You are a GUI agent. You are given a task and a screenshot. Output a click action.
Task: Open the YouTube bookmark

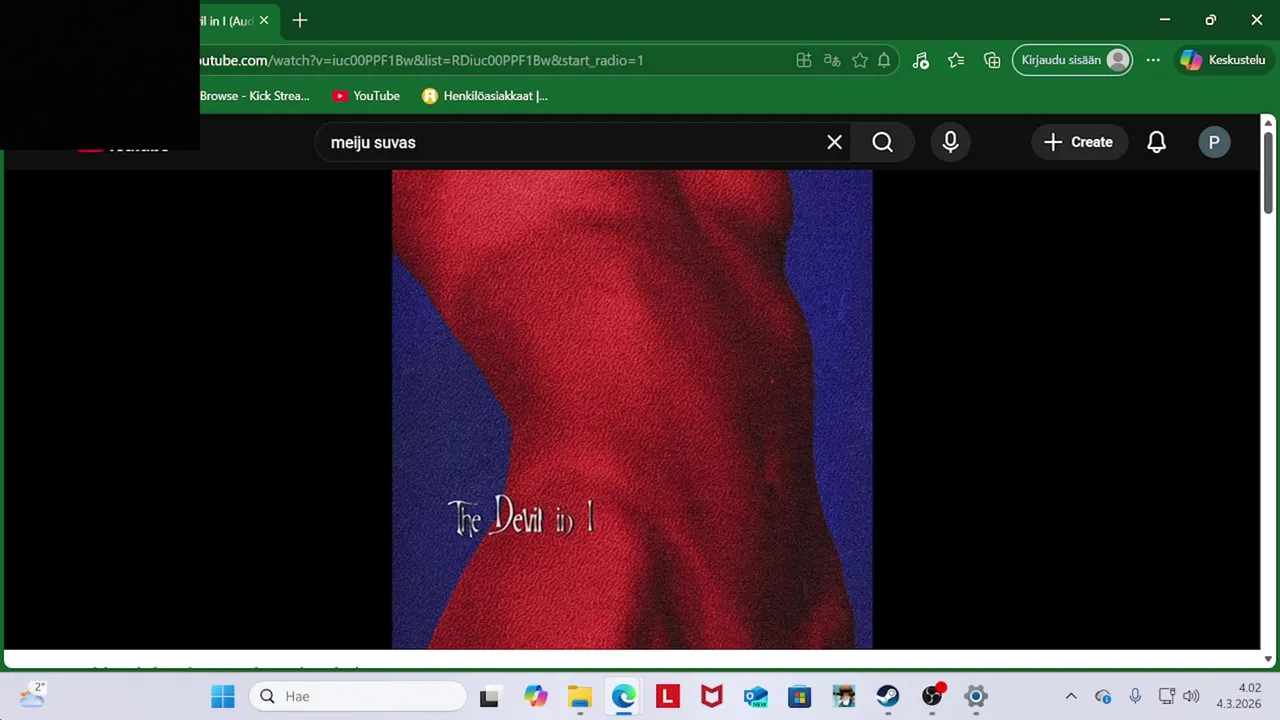pos(366,96)
